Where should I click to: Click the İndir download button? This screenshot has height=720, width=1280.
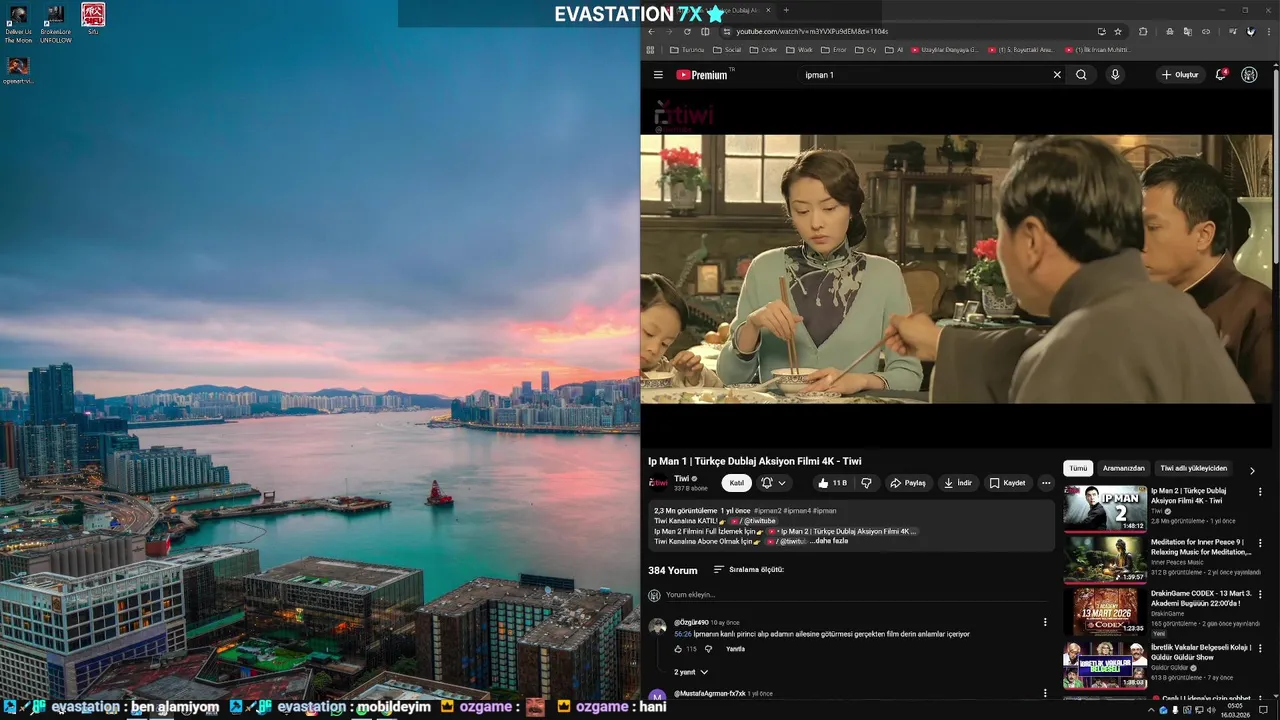coord(958,483)
